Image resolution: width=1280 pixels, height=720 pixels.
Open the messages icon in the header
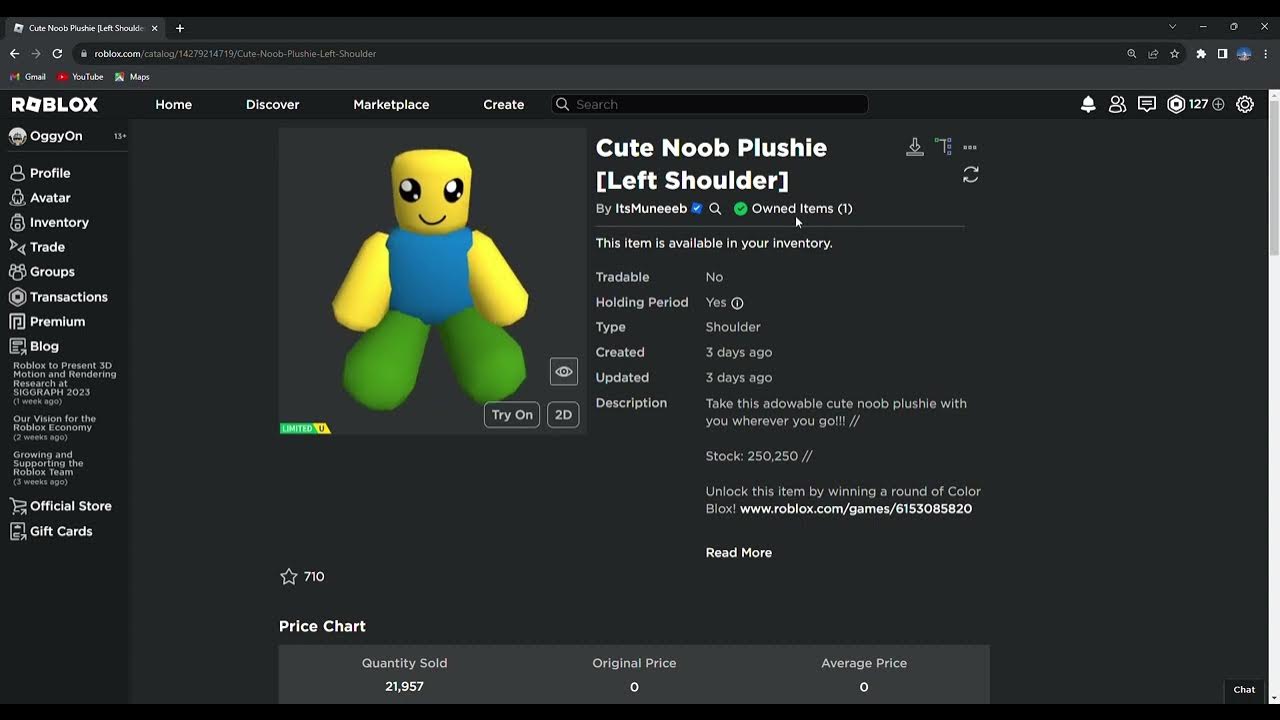(x=1147, y=104)
